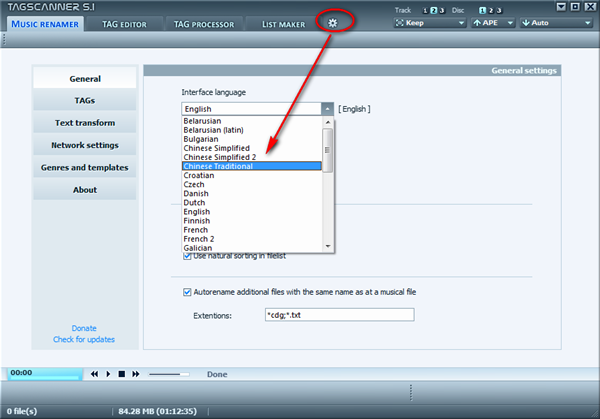Viewport: 600px width, 419px height.
Task: Select Disc numbering option 2
Action: (491, 11)
